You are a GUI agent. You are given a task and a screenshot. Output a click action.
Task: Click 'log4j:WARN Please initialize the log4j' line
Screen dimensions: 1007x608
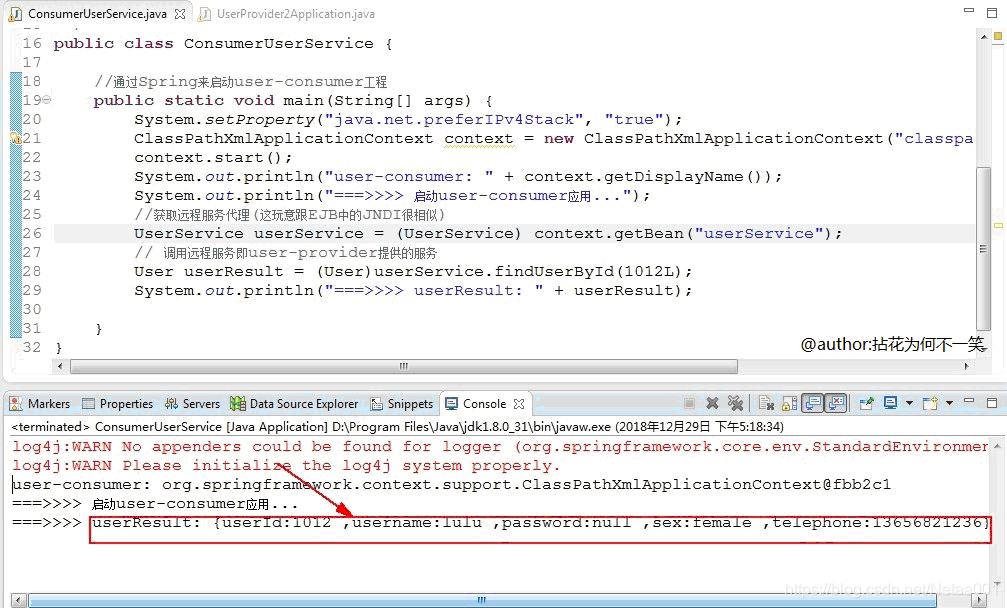click(286, 465)
